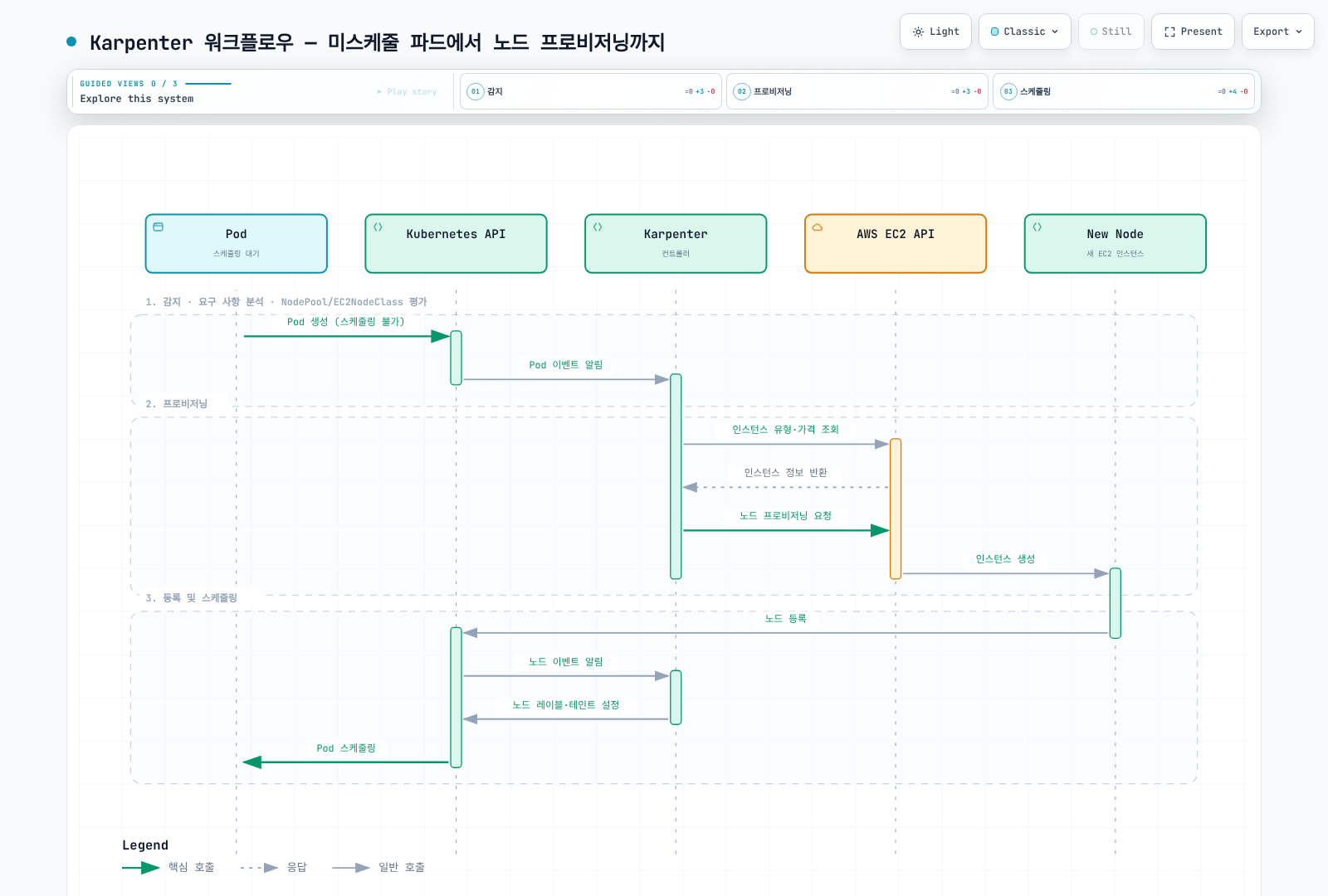Toggle the Still animation mode

[x=1111, y=32]
